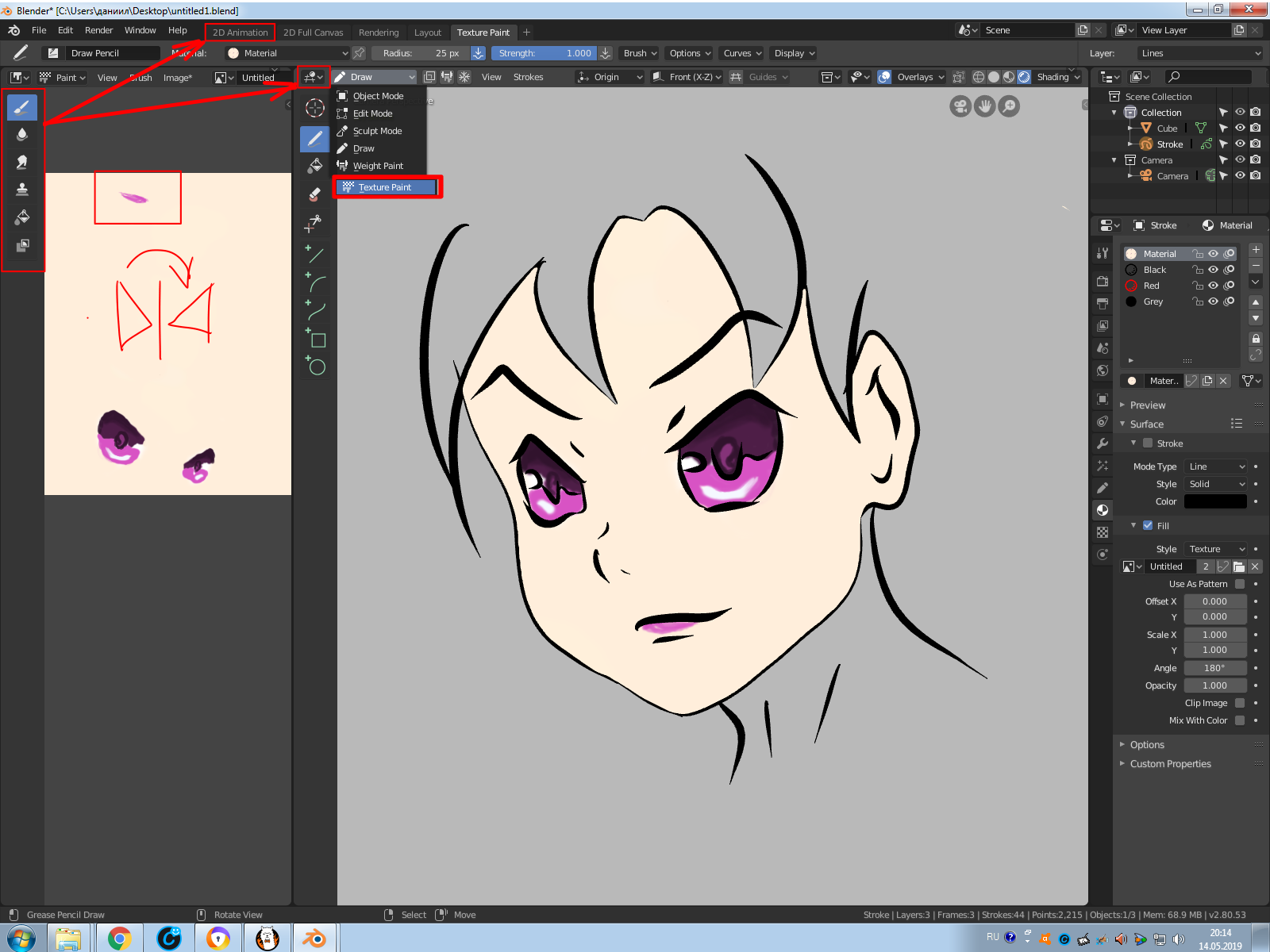Open the Material properties tab
This screenshot has width=1270, height=952.
(1103, 510)
